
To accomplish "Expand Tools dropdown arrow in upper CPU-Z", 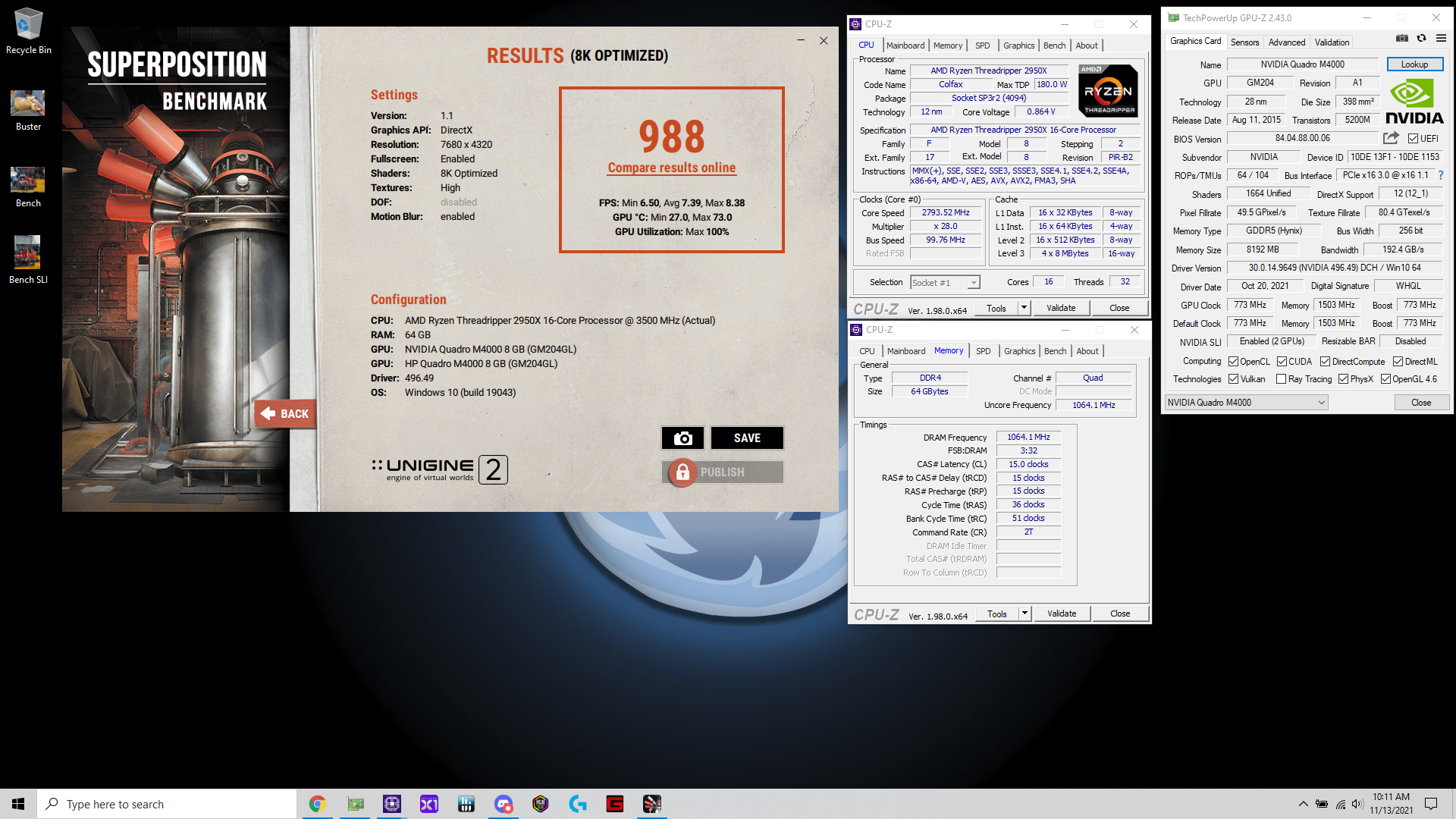I will point(1024,308).
